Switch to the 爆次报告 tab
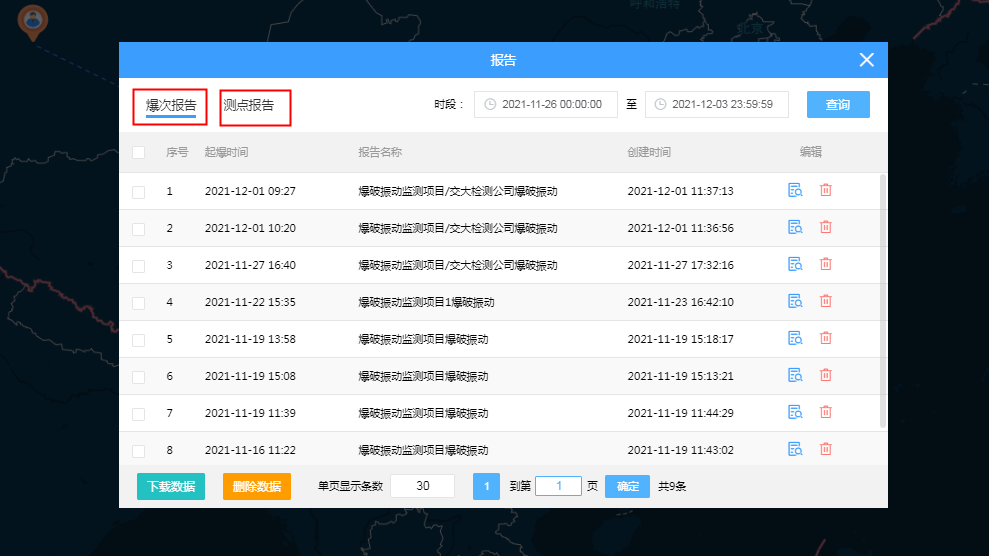Viewport: 989px width, 556px height. point(171,105)
